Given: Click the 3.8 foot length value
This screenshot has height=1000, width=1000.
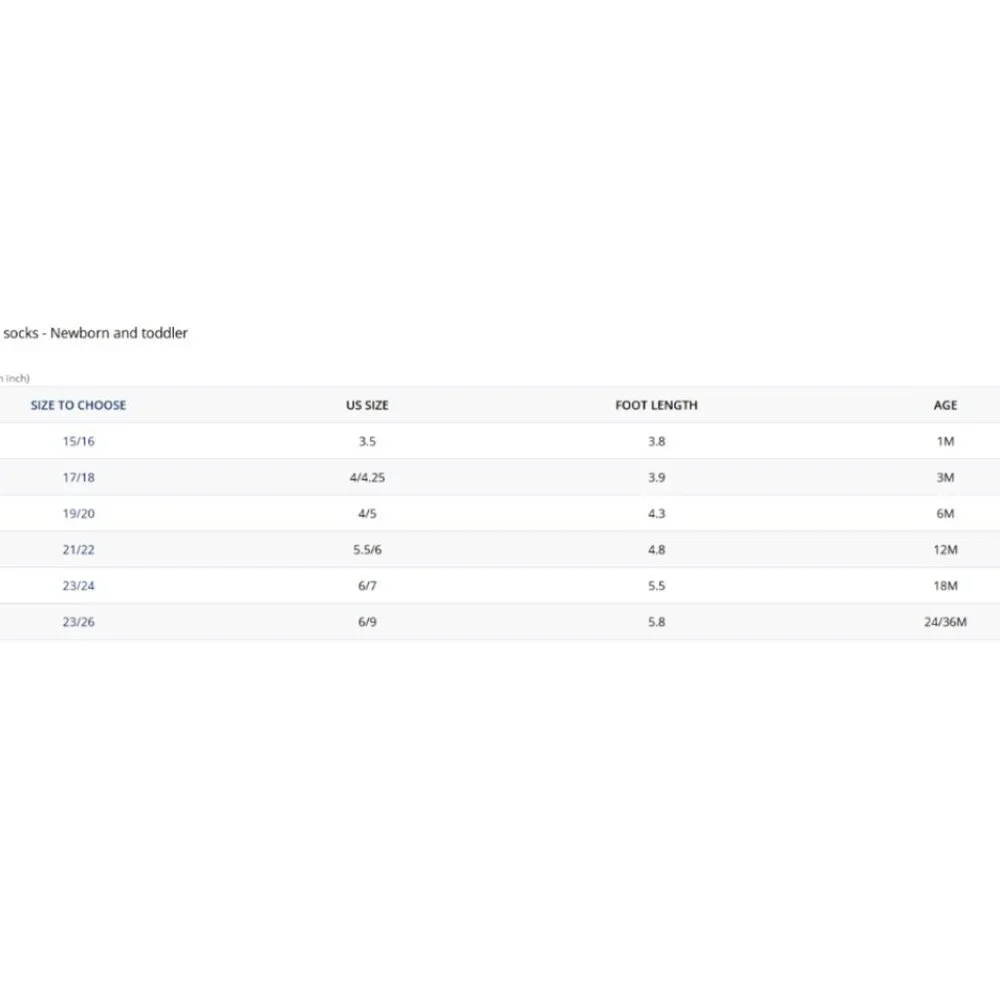Looking at the screenshot, I should 656,441.
